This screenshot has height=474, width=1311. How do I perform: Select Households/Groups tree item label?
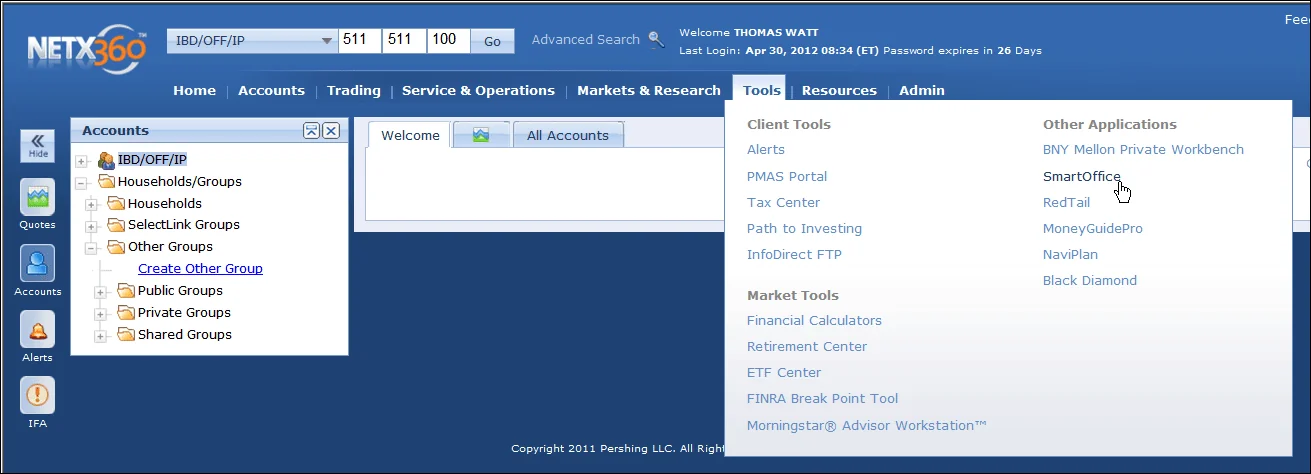[x=180, y=182]
